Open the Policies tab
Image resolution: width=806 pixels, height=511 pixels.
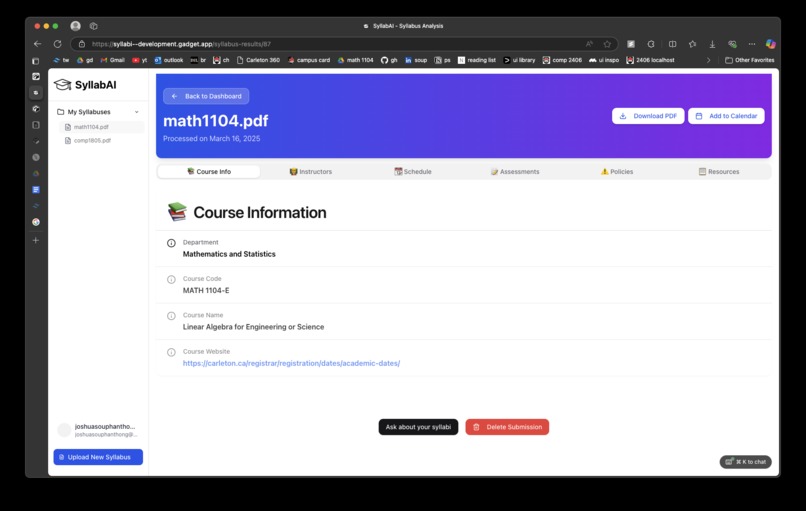(617, 172)
